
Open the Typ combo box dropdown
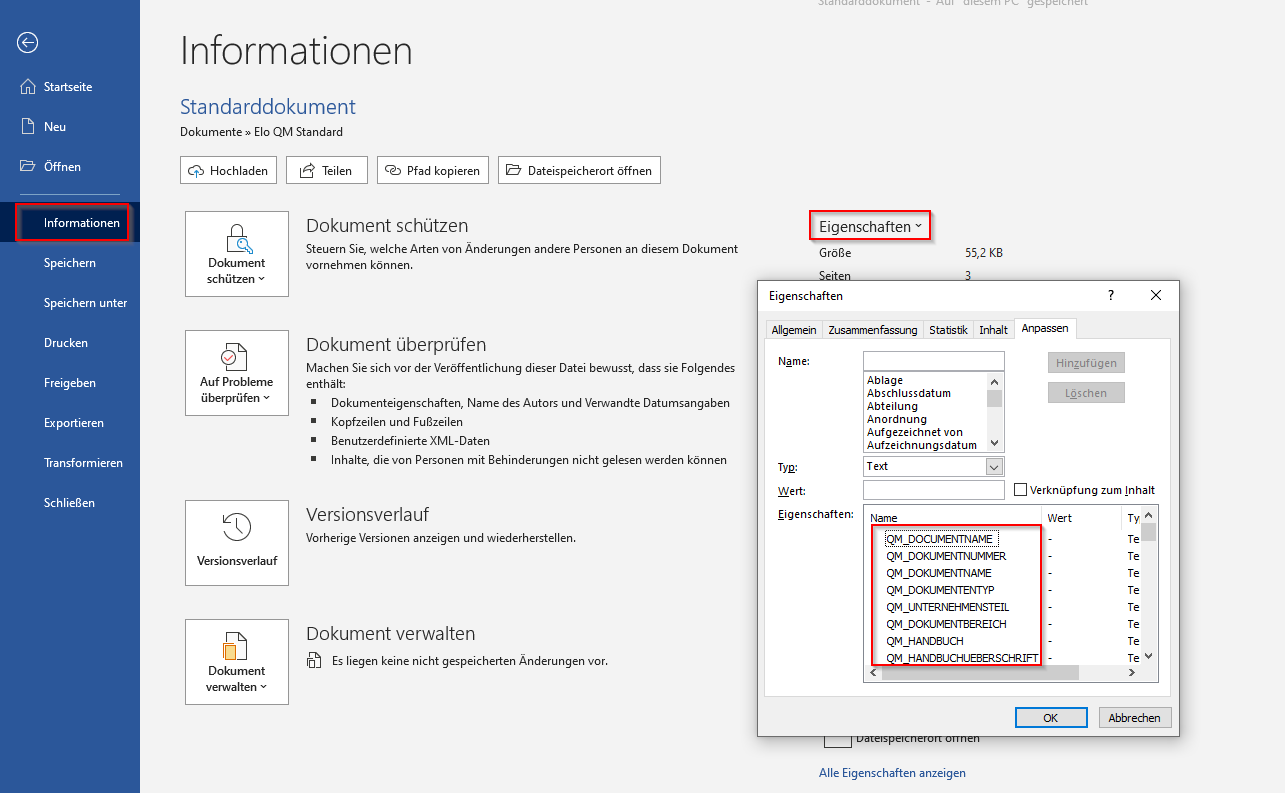click(x=994, y=467)
